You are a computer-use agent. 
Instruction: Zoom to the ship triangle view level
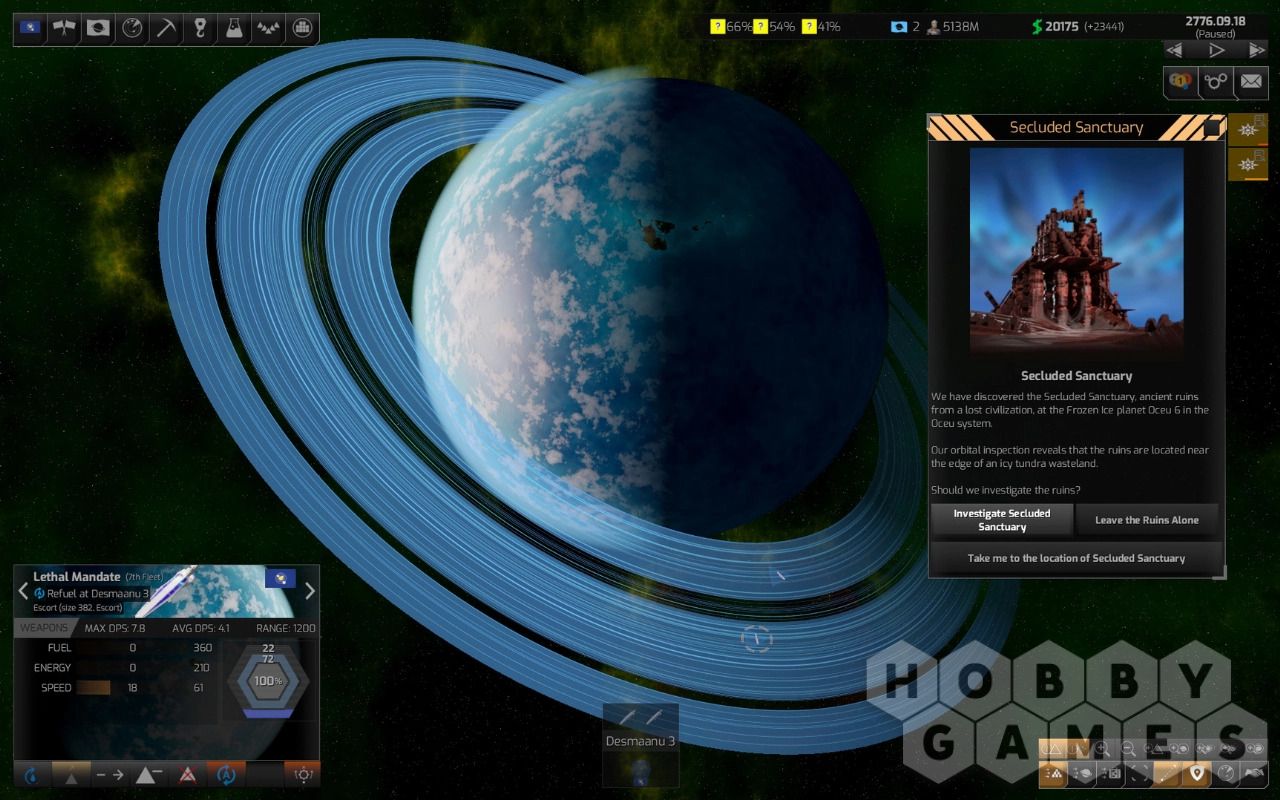click(x=1156, y=749)
